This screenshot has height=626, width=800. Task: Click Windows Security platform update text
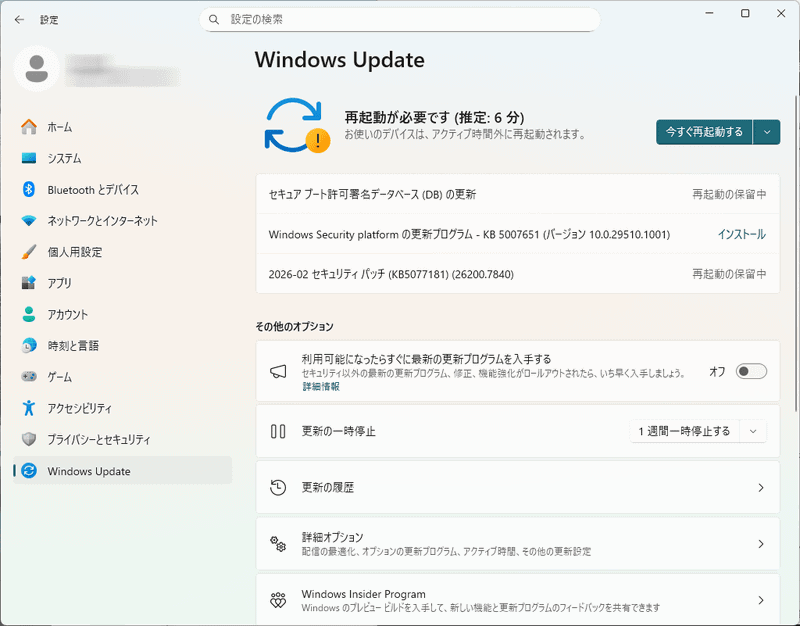tap(469, 234)
